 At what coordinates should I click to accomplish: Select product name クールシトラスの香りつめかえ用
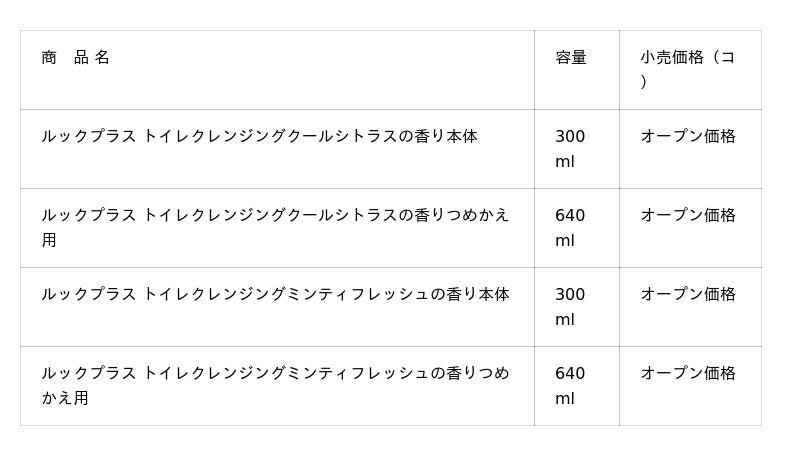click(275, 215)
